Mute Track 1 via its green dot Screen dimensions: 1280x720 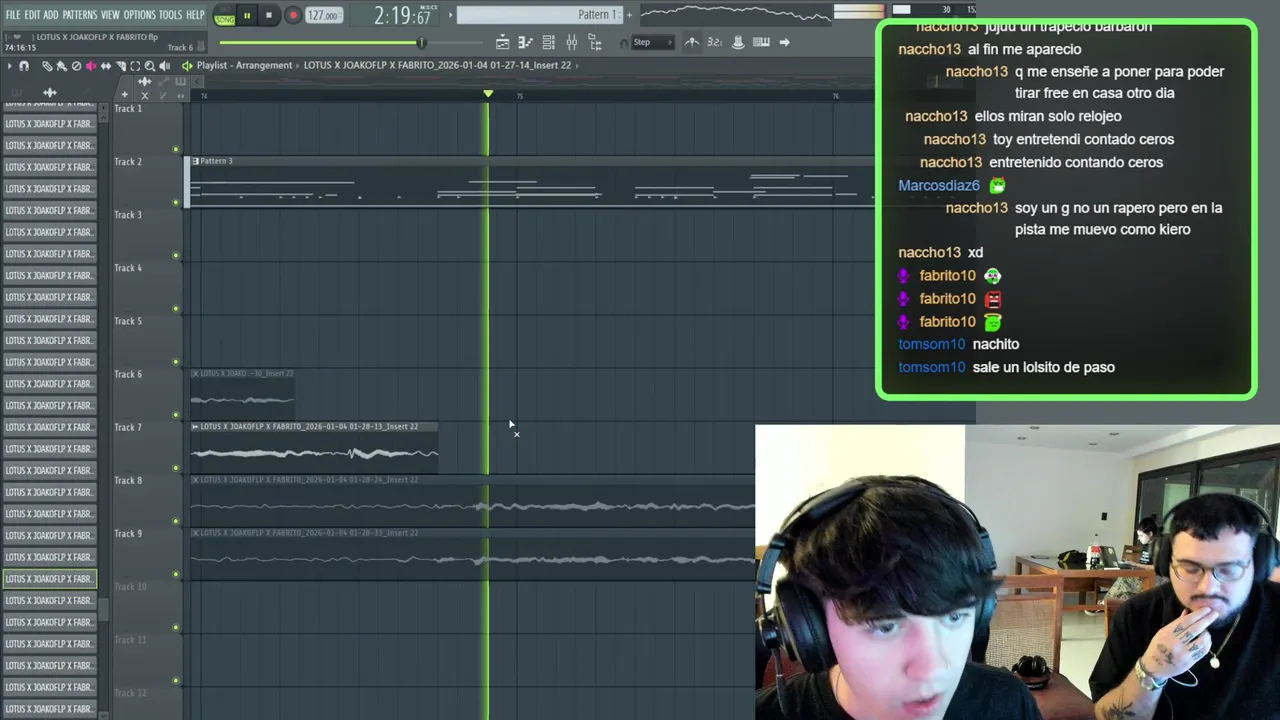click(176, 150)
